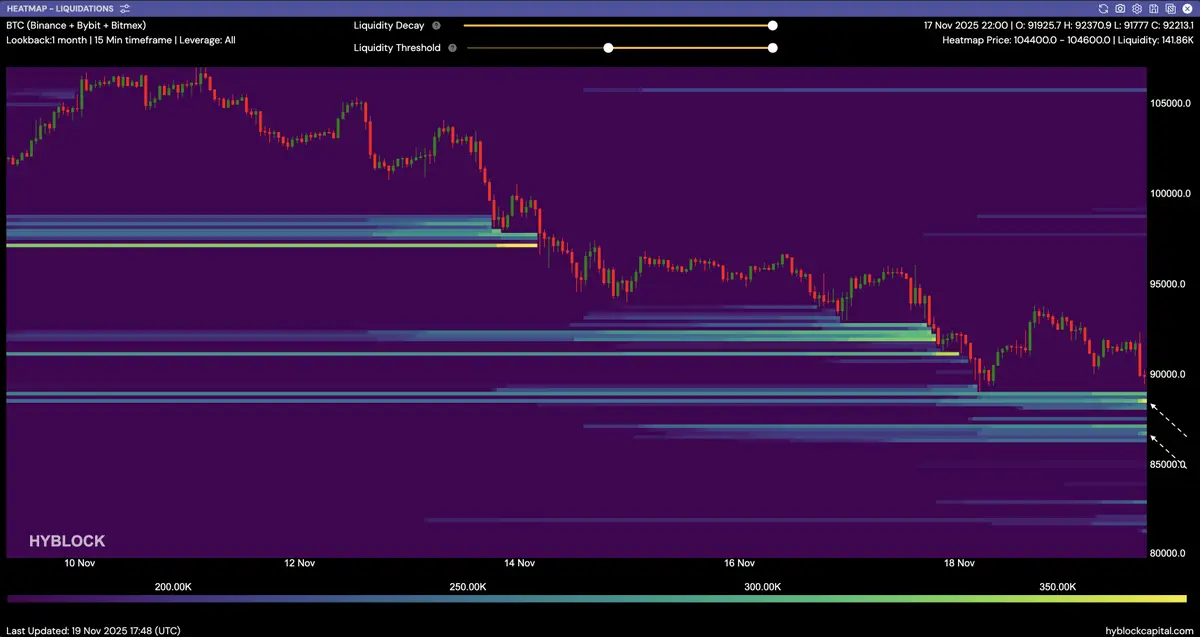The image size is (1200, 637).
Task: Click the Liquidity Threshold help icon
Action: [x=453, y=48]
